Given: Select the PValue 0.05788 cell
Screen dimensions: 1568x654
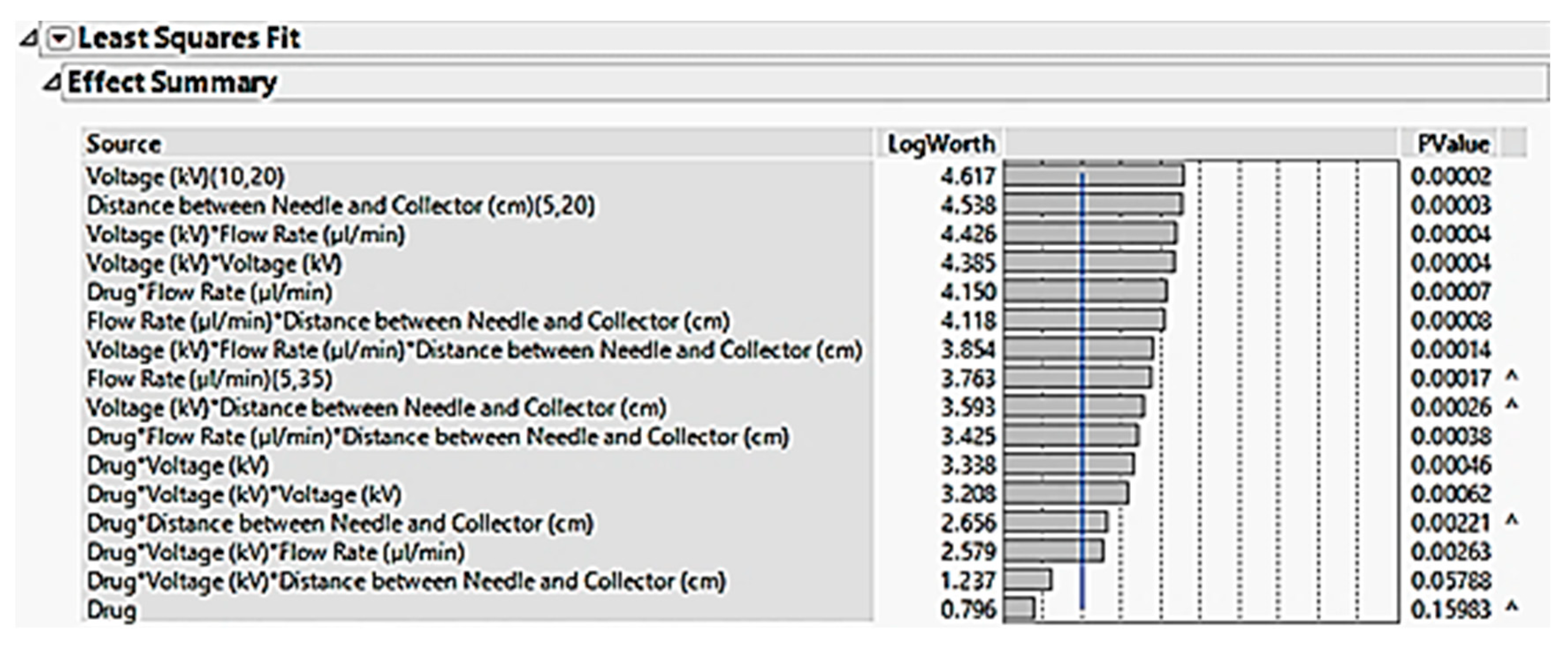Looking at the screenshot, I should coord(1451,581).
